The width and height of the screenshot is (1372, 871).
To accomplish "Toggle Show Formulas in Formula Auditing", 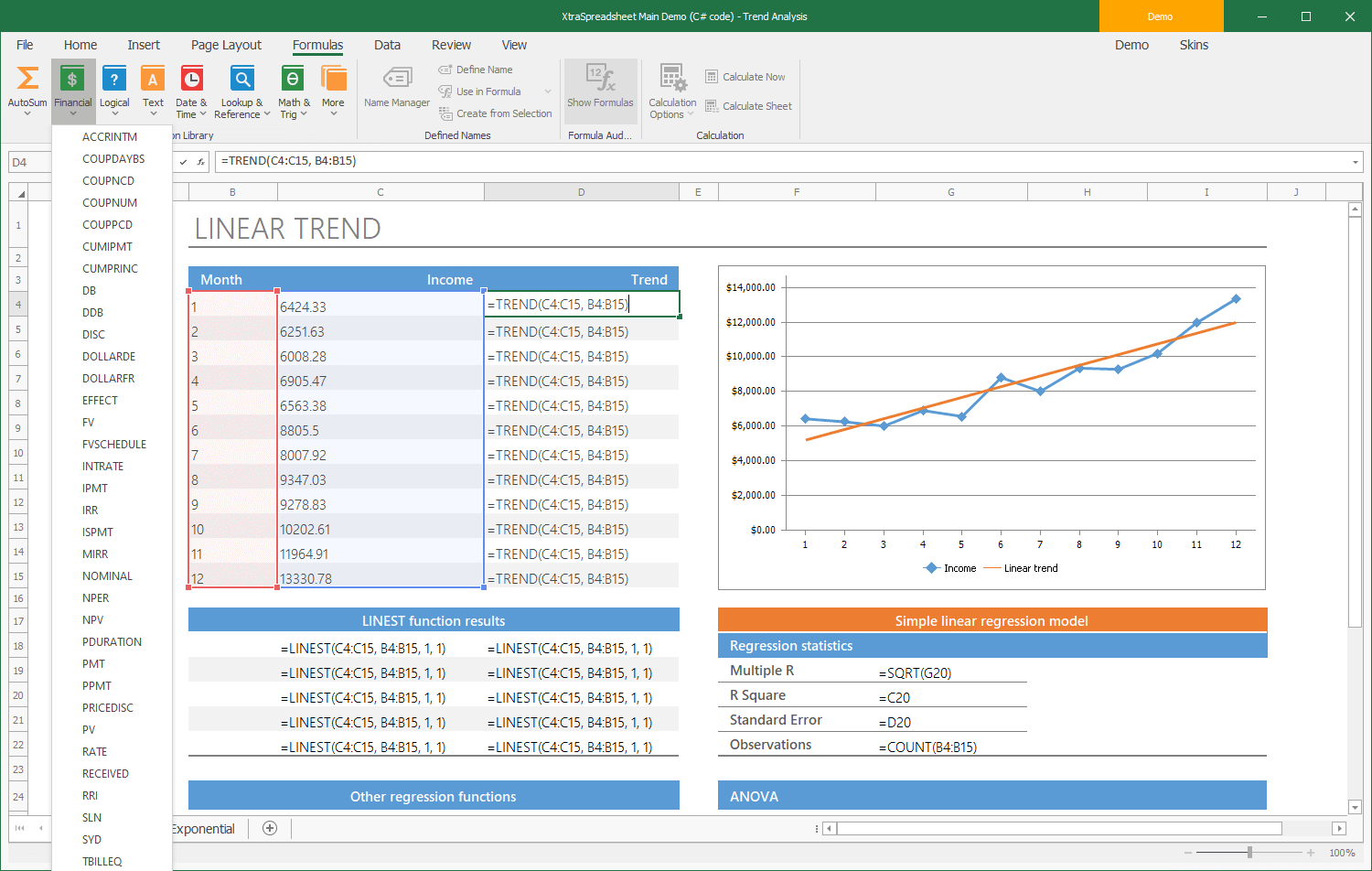I will click(600, 91).
